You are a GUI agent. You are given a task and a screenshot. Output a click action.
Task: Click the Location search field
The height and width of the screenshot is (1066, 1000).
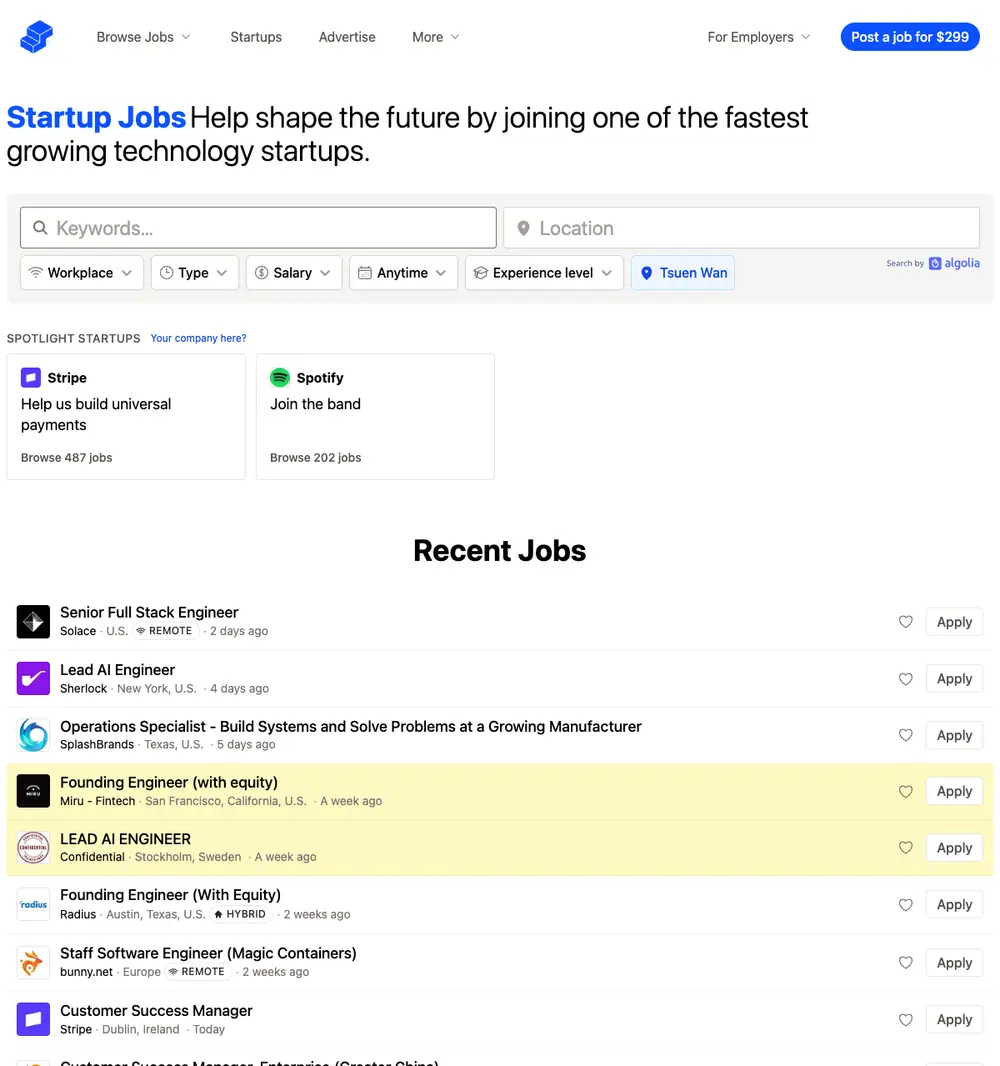point(742,228)
